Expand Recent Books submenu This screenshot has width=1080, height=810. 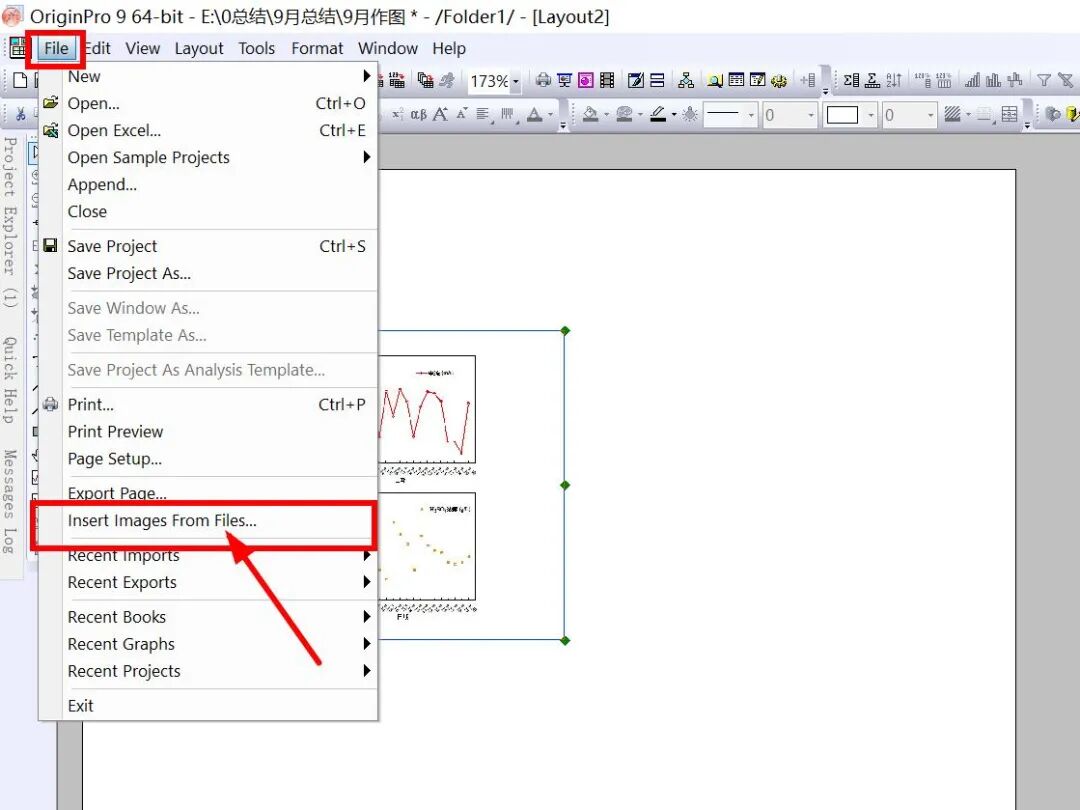click(207, 617)
